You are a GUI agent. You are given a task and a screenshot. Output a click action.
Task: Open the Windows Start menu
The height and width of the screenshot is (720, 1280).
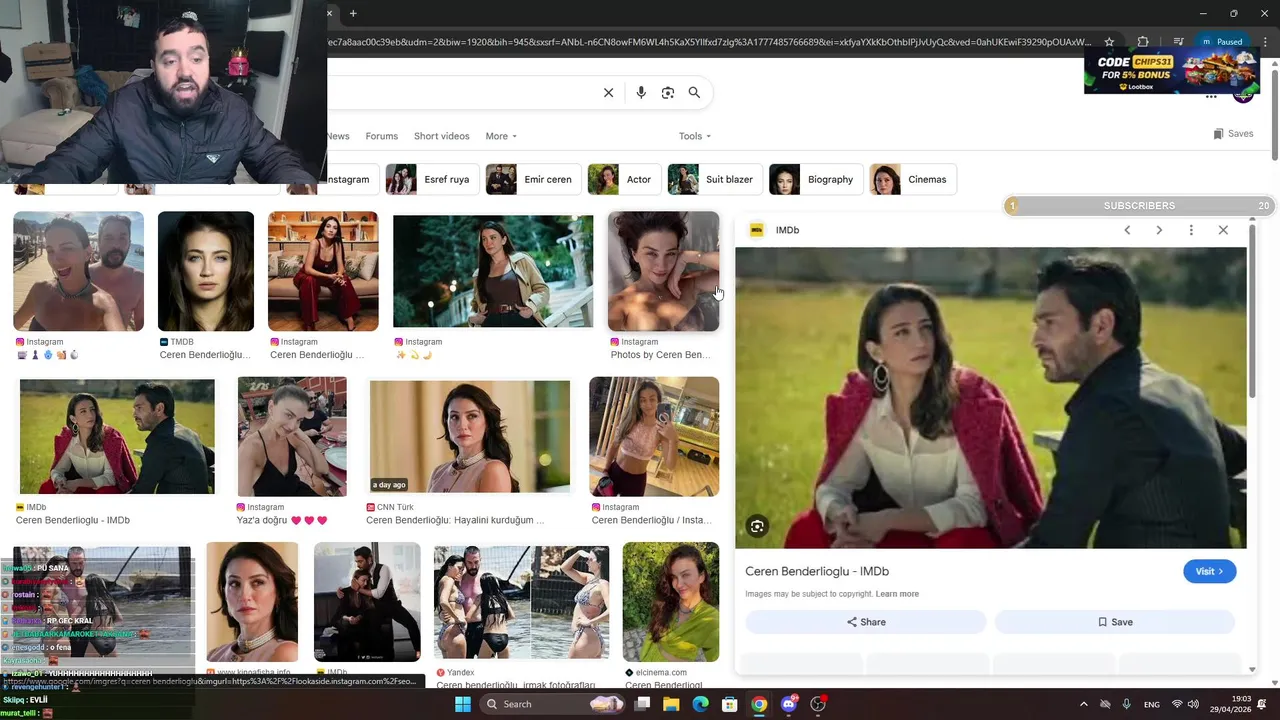pyautogui.click(x=462, y=704)
